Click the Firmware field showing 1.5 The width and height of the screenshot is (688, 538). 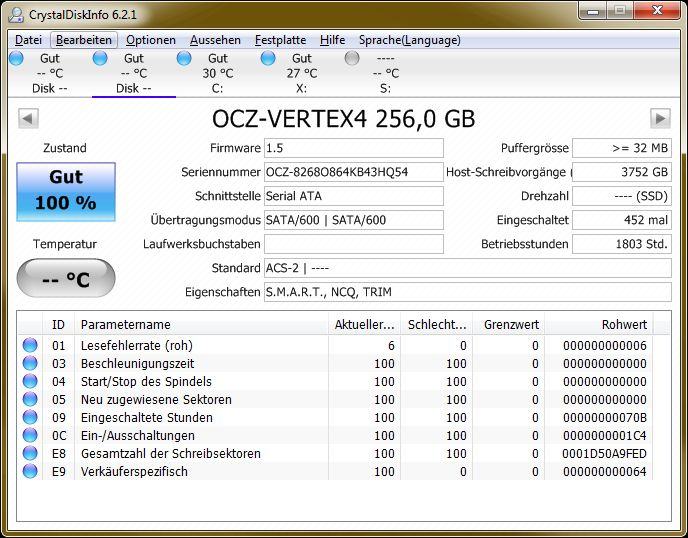coord(354,148)
